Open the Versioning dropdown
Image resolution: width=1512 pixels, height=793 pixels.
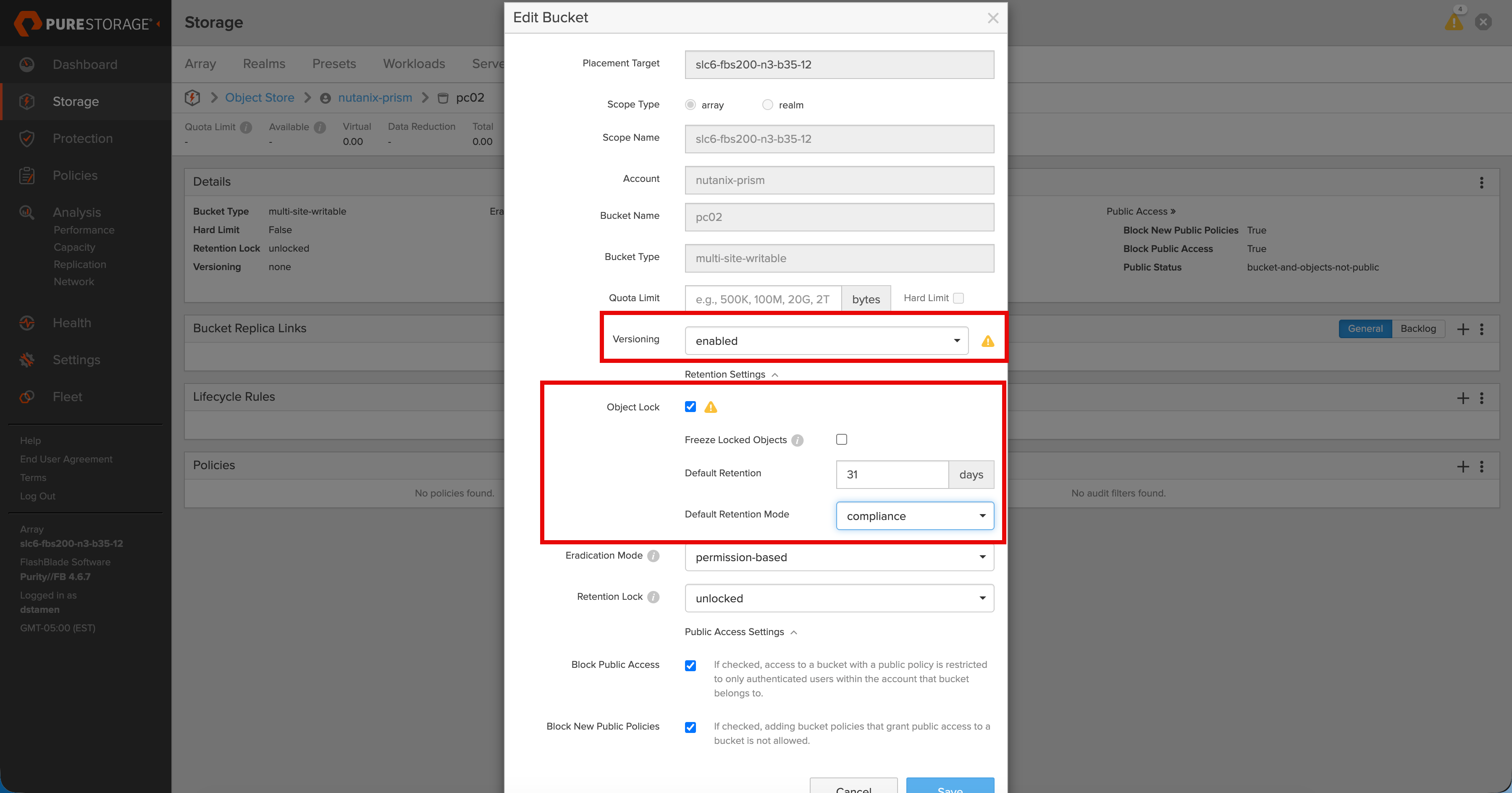826,341
